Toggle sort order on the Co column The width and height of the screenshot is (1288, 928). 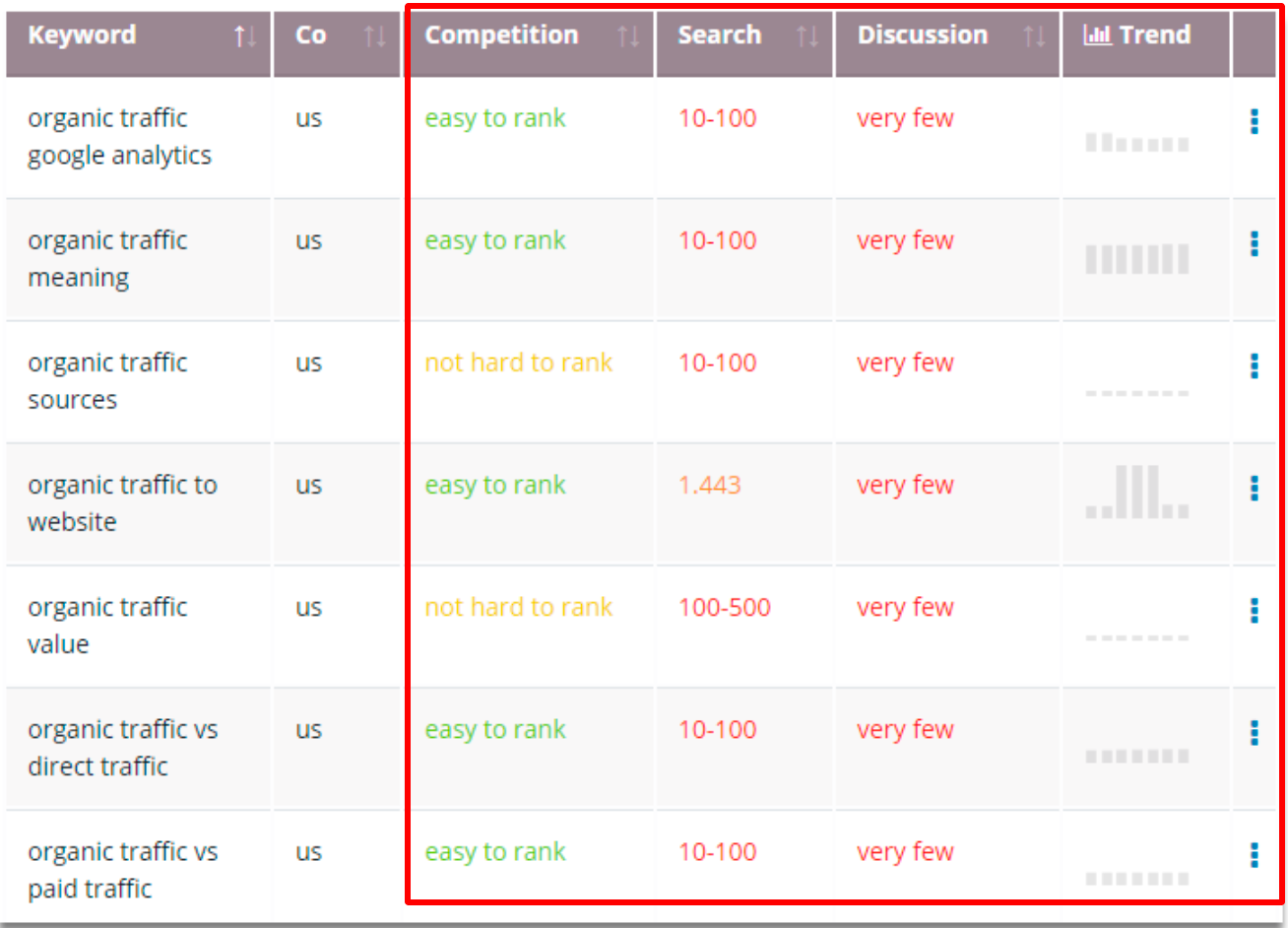(375, 35)
